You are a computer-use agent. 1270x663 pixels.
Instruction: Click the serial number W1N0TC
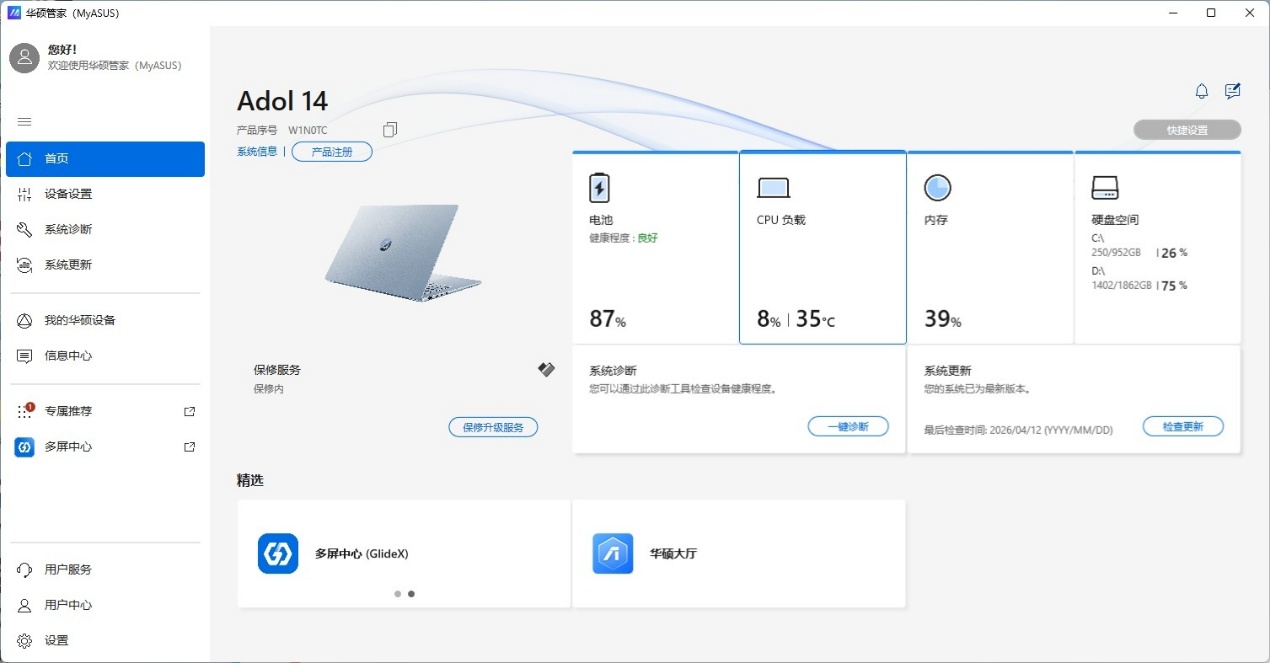(308, 130)
